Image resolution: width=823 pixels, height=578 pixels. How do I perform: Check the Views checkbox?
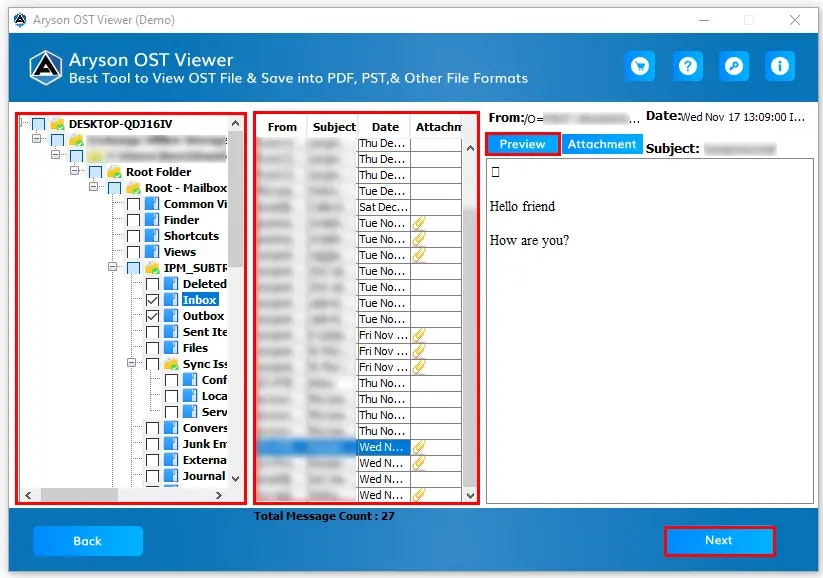click(133, 252)
